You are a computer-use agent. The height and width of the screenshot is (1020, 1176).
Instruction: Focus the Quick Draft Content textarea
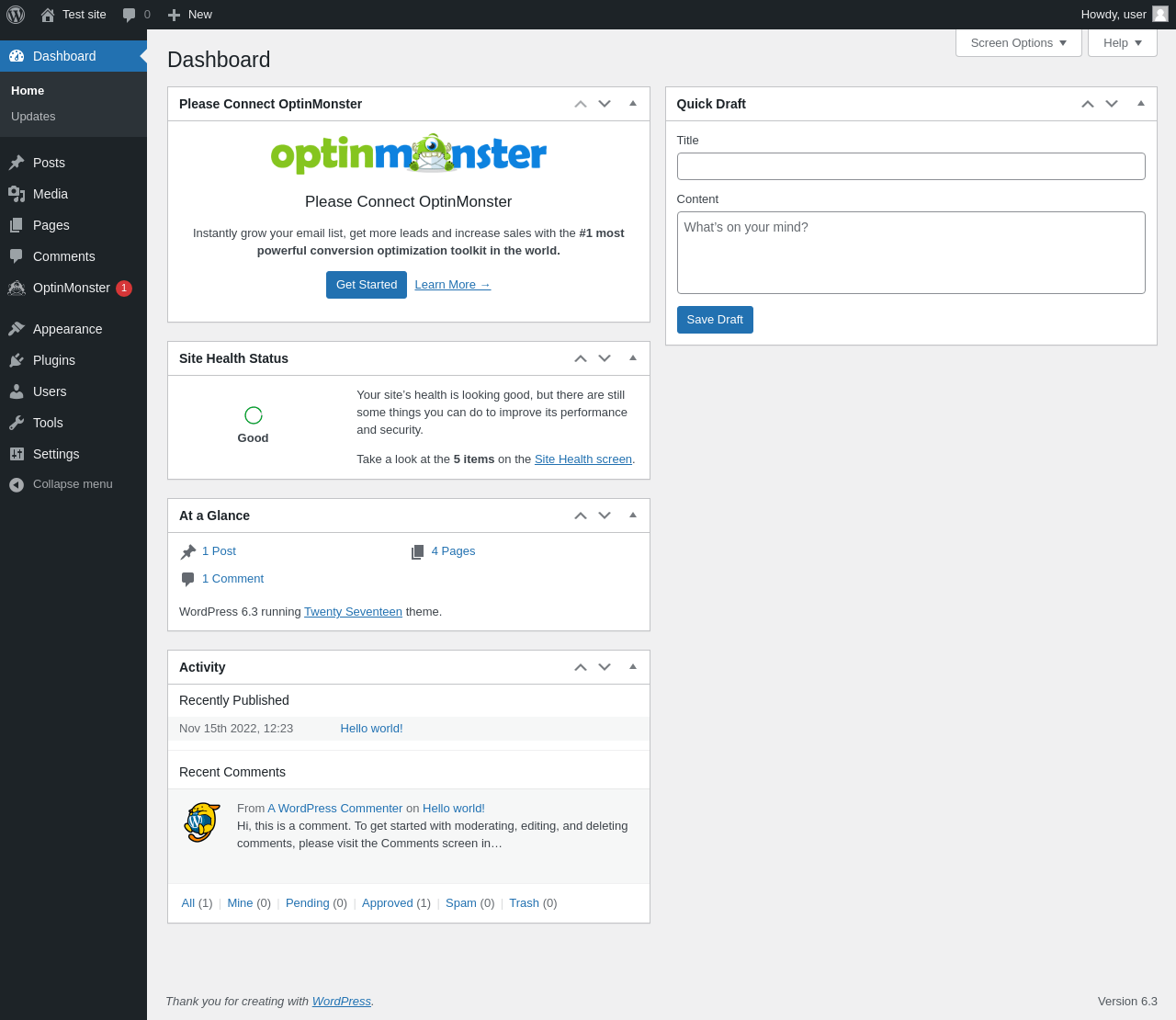point(911,253)
